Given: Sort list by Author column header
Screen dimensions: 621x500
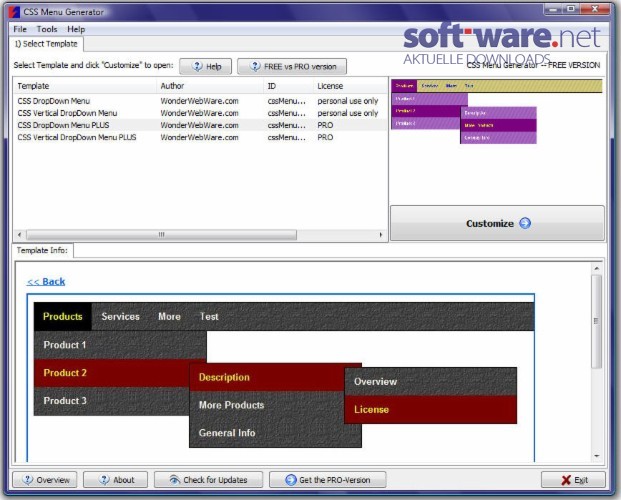Looking at the screenshot, I should (210, 86).
